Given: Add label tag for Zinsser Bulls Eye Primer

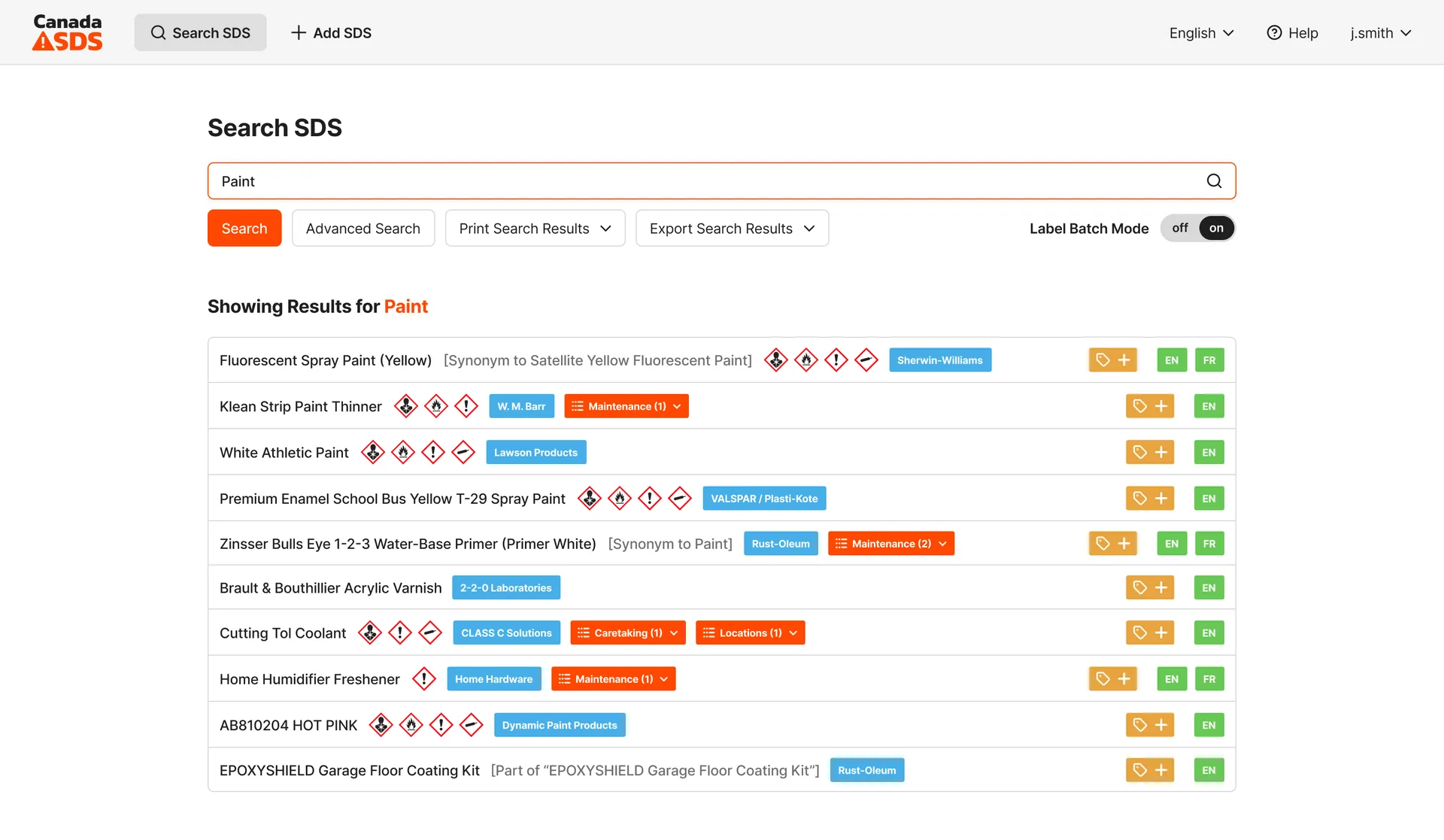Looking at the screenshot, I should coord(1112,543).
